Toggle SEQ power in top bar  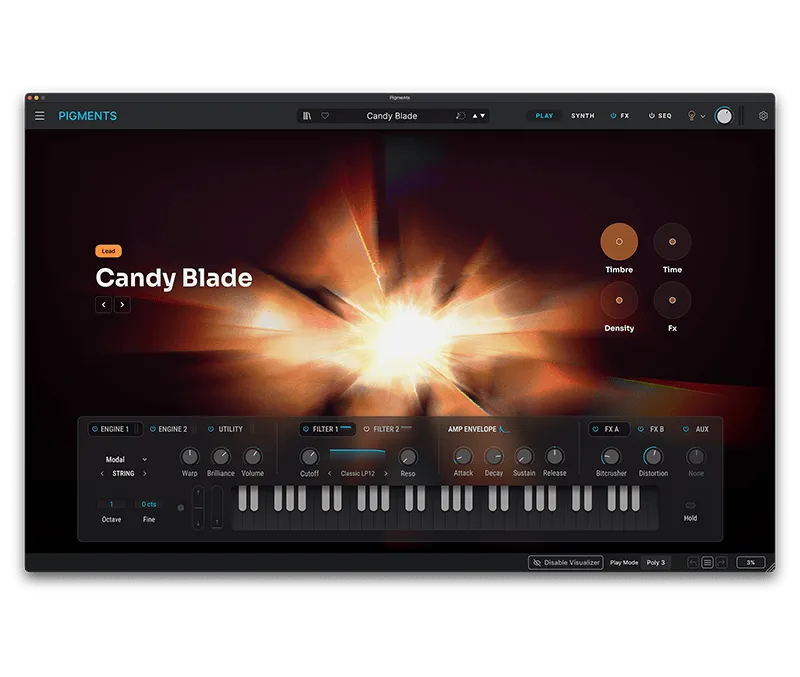[652, 116]
